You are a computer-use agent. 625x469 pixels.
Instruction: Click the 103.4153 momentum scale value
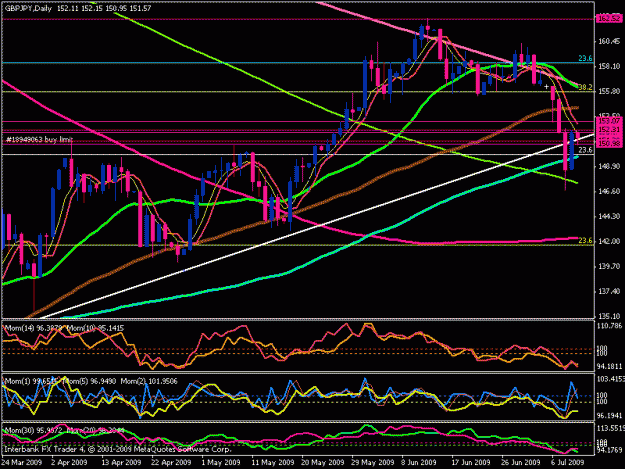pyautogui.click(x=610, y=379)
